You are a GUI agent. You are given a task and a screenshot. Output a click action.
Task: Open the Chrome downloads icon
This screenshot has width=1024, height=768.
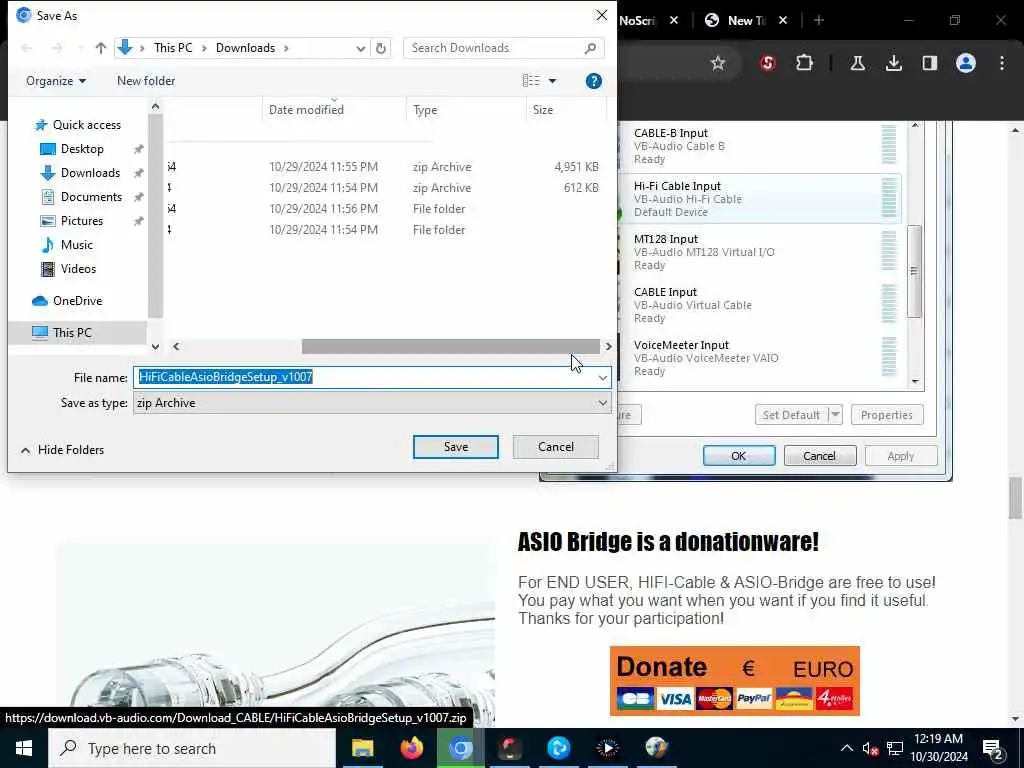coord(893,63)
